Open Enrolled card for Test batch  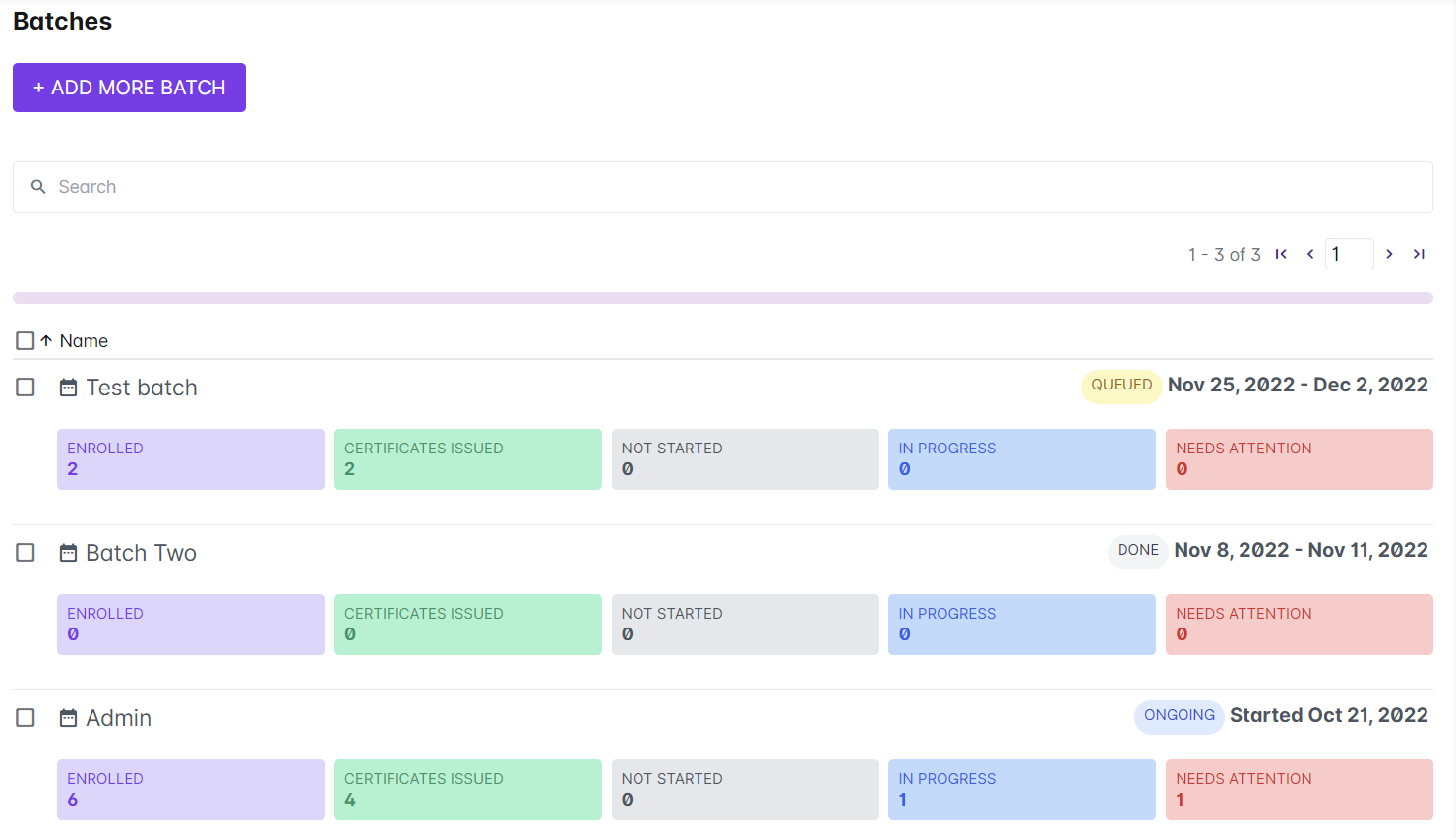tap(191, 459)
